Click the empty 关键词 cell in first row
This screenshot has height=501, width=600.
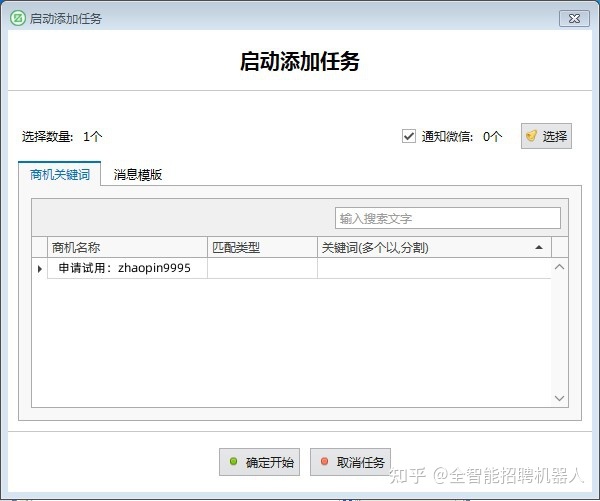433,268
